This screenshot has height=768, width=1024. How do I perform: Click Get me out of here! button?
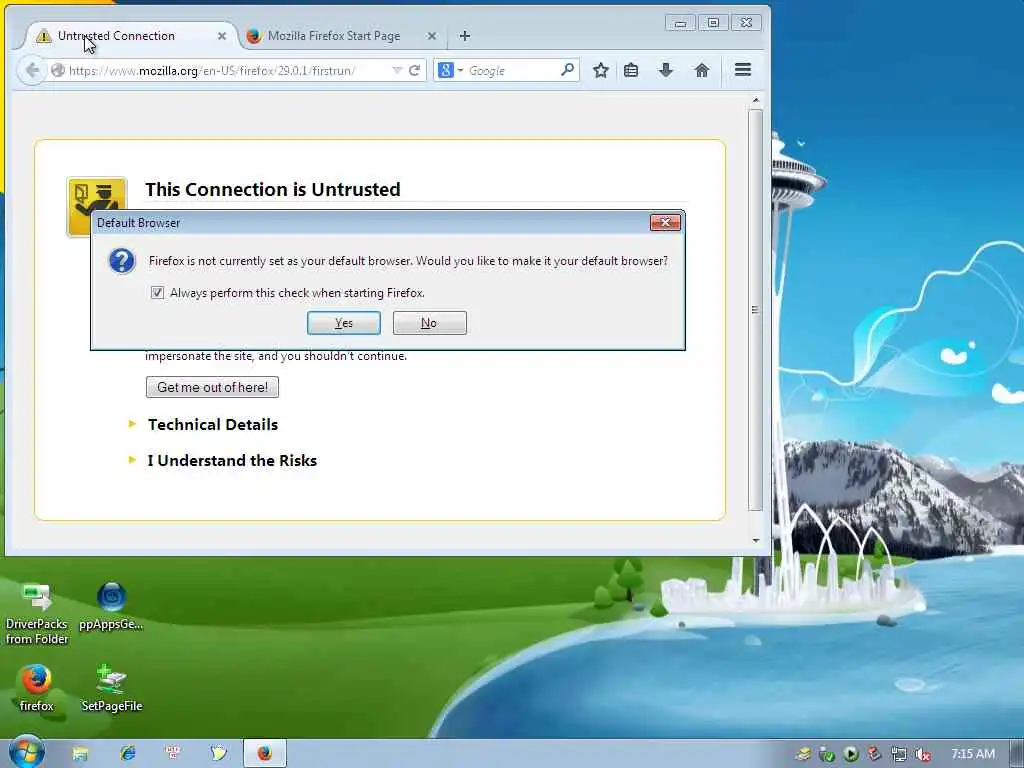pos(212,387)
